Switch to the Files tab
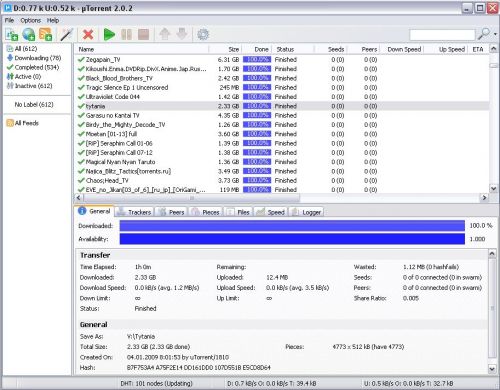 pos(238,212)
